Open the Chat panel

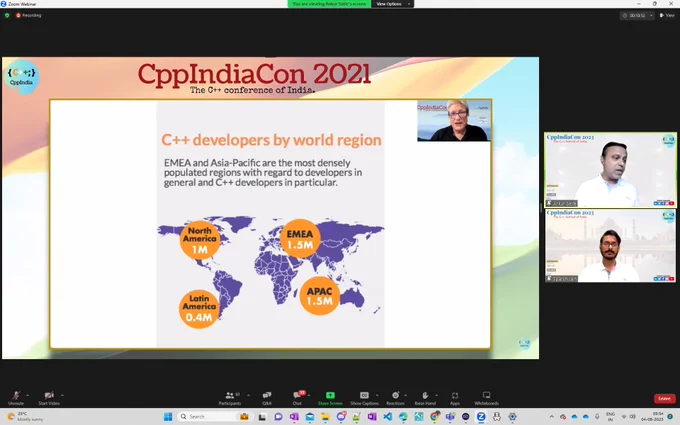coord(297,397)
